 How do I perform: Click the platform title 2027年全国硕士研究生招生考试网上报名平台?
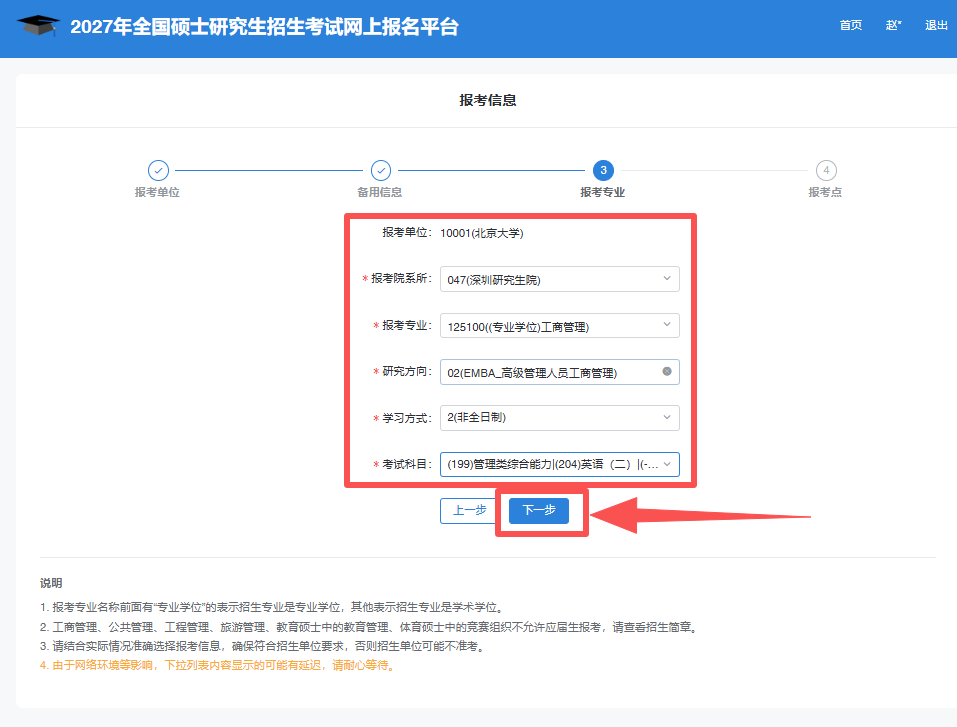[264, 27]
